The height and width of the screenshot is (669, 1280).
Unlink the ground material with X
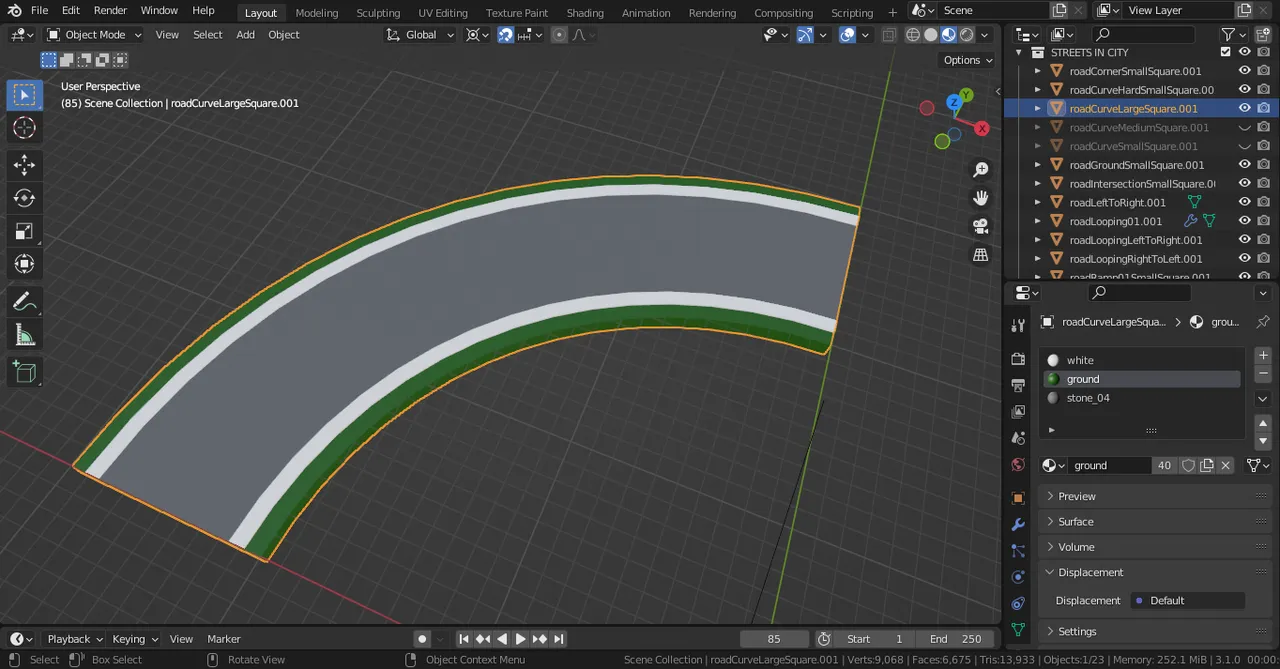(1226, 465)
